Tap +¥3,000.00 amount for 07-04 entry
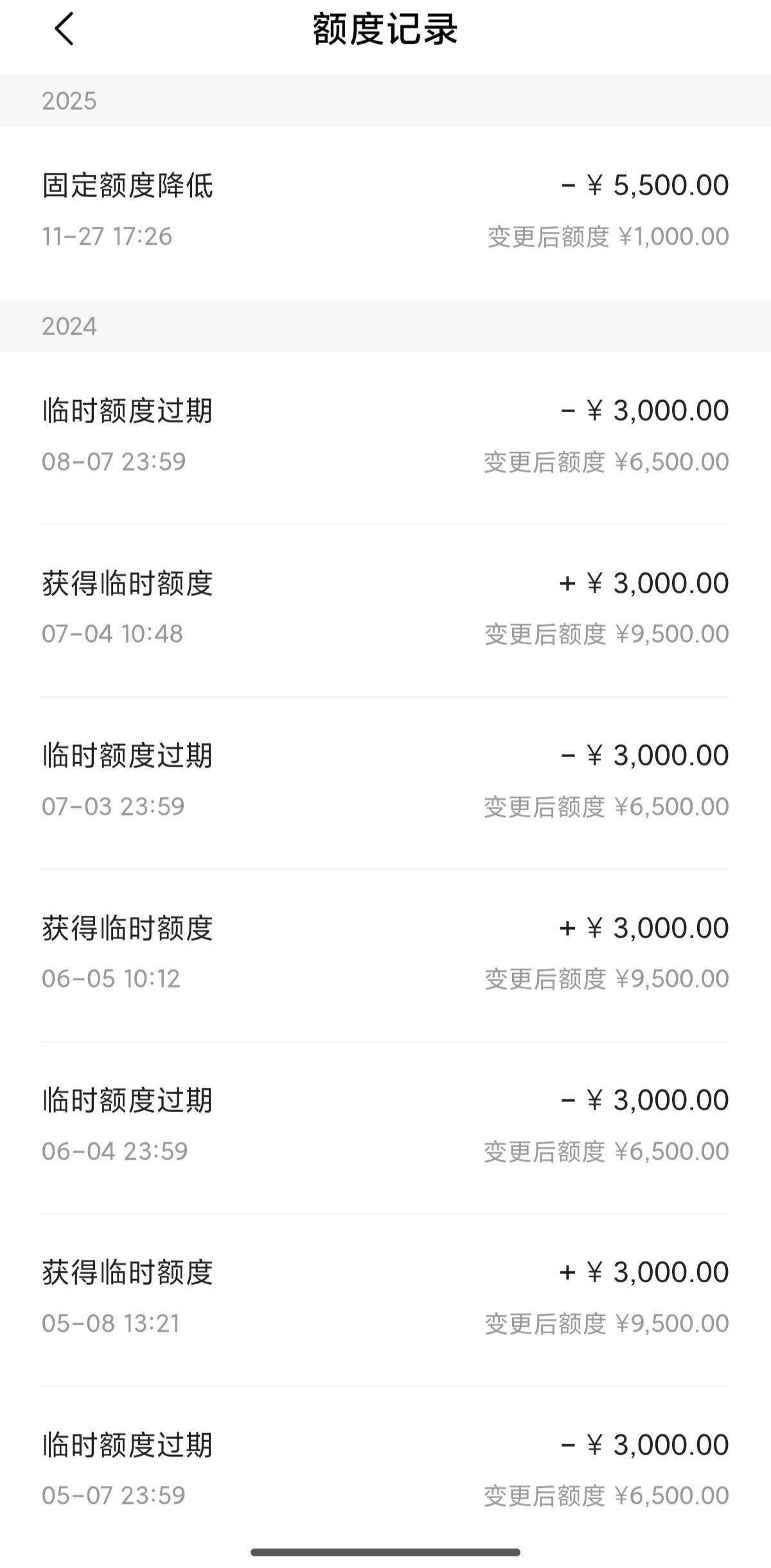Screen dimensions: 771x1568 (644, 583)
